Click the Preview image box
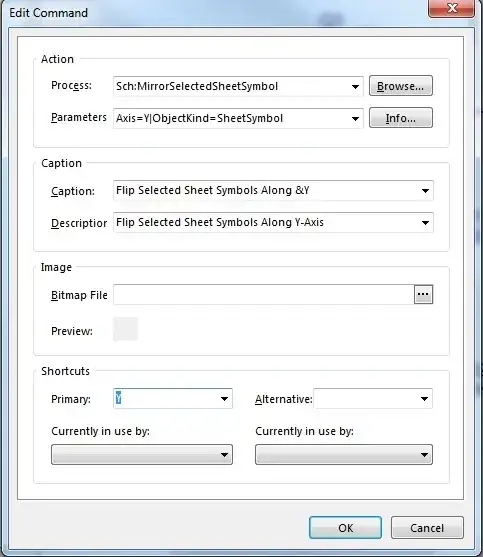The width and height of the screenshot is (483, 557). coord(125,329)
